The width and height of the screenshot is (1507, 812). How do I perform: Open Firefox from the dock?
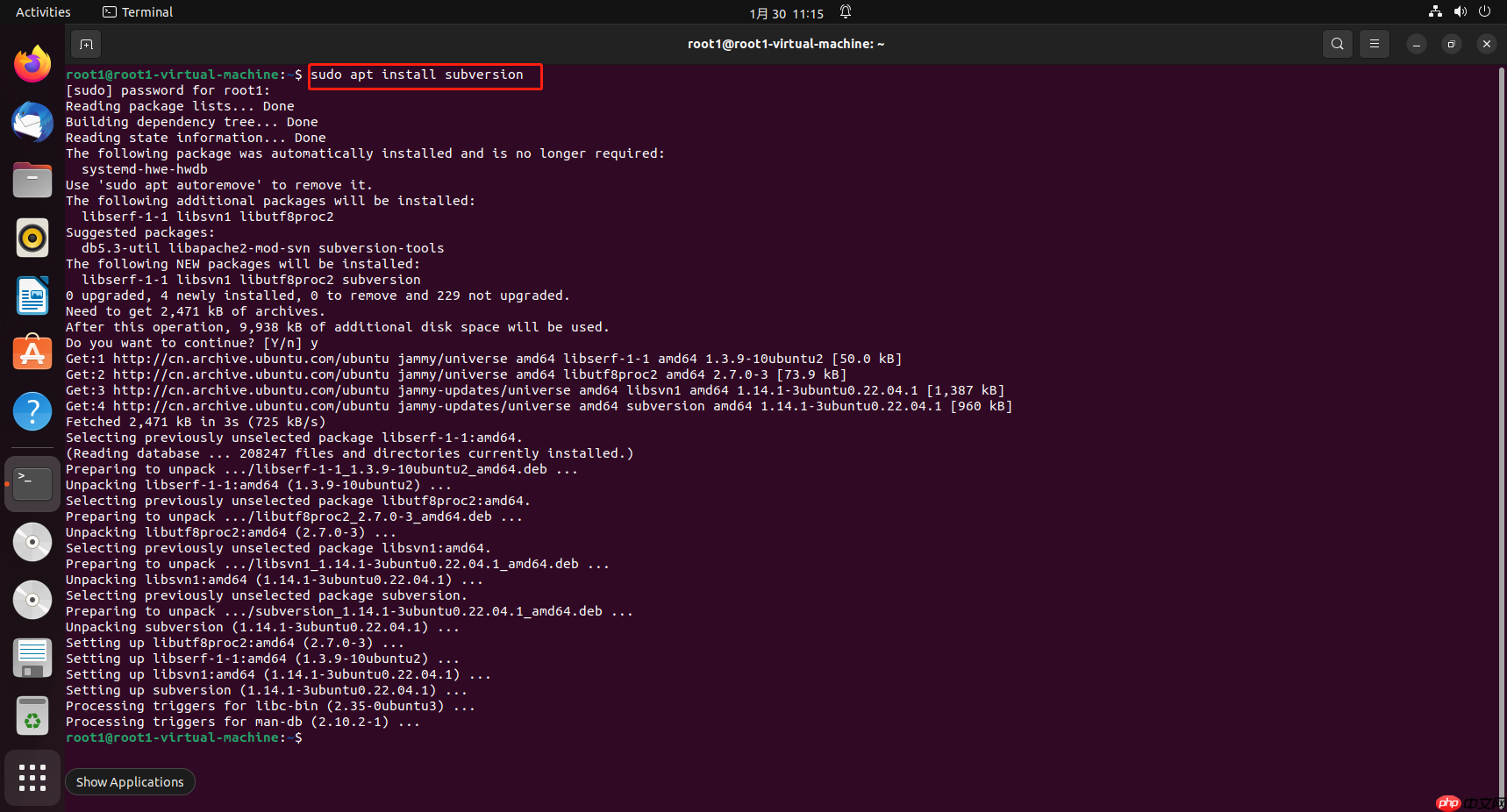click(32, 64)
